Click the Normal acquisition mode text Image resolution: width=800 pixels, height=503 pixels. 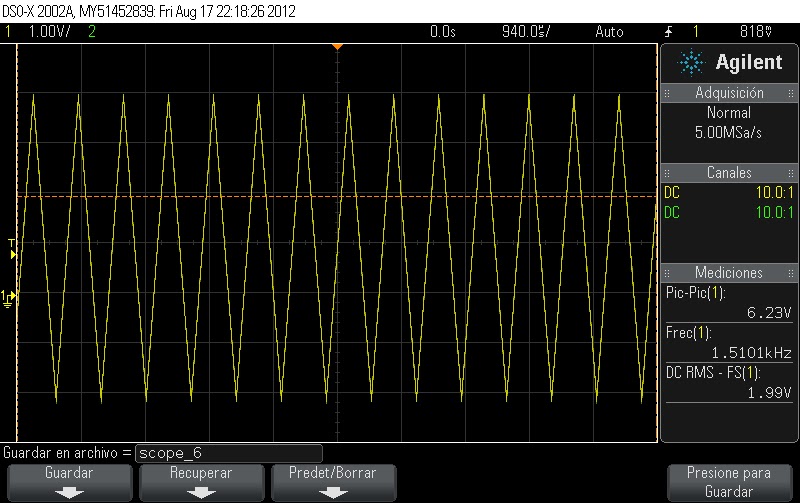(x=729, y=113)
